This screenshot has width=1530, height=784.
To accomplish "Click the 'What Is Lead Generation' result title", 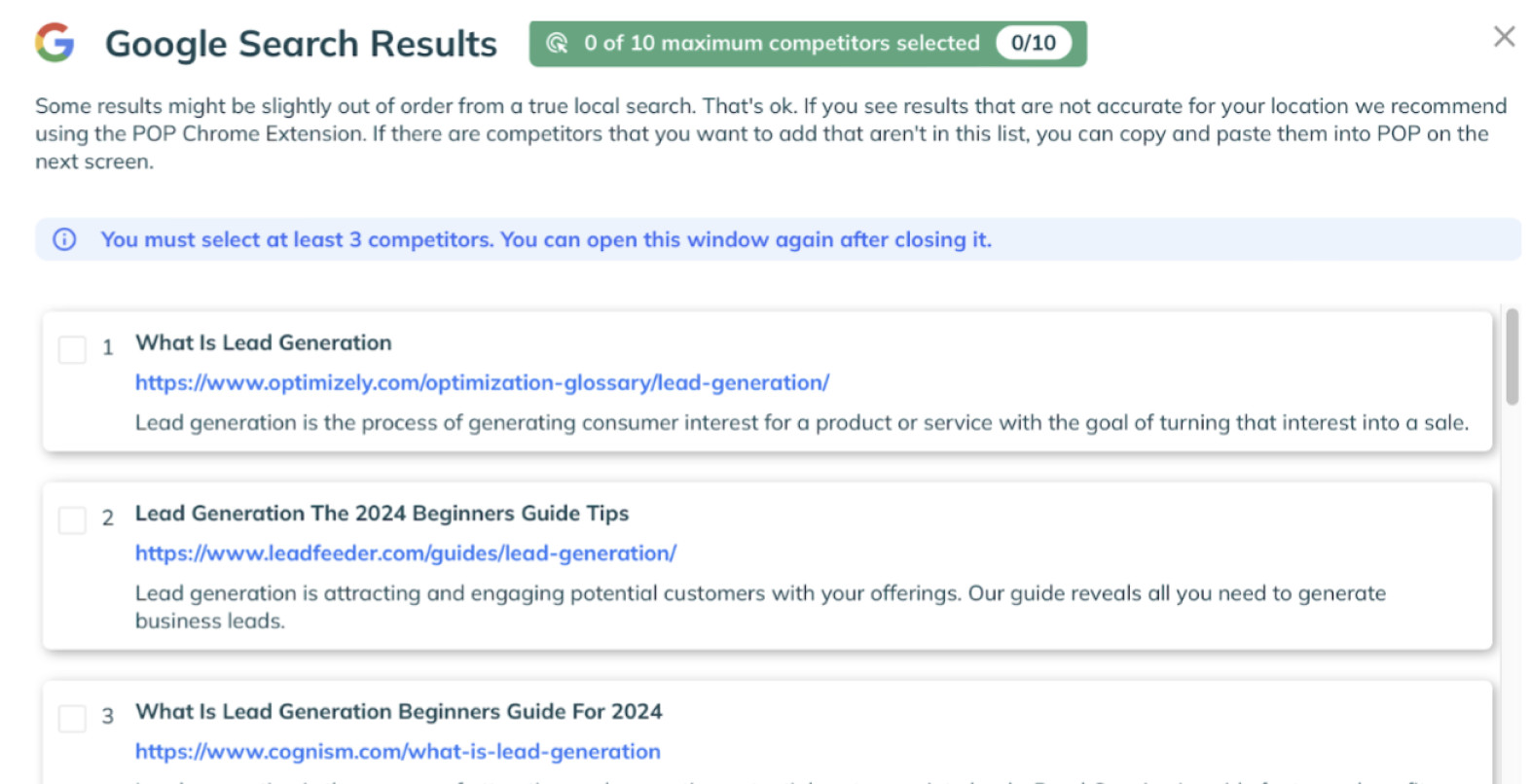I will pos(263,342).
